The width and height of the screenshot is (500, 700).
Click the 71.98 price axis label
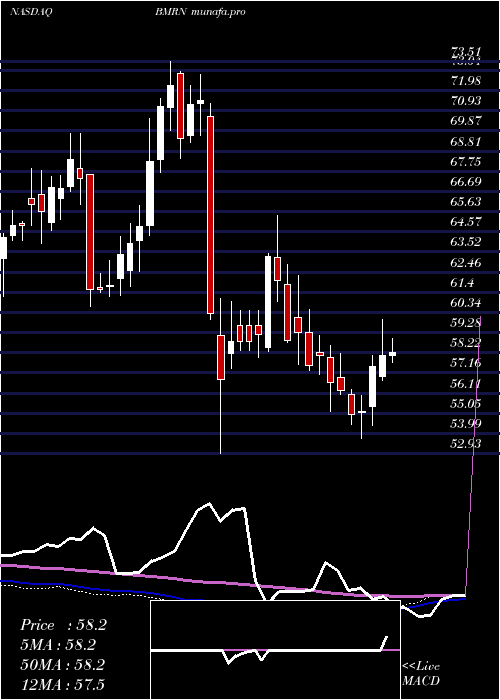(467, 81)
